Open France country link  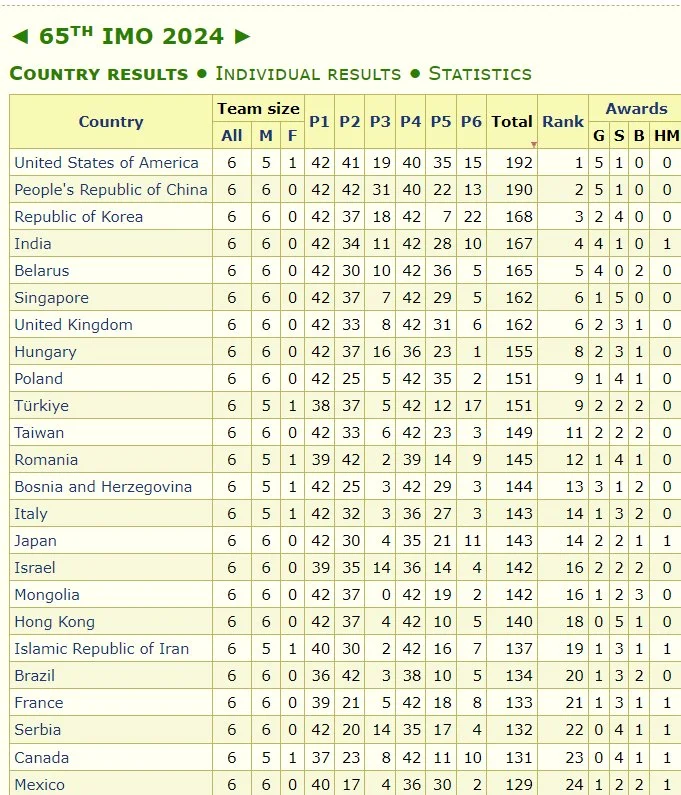pyautogui.click(x=39, y=702)
